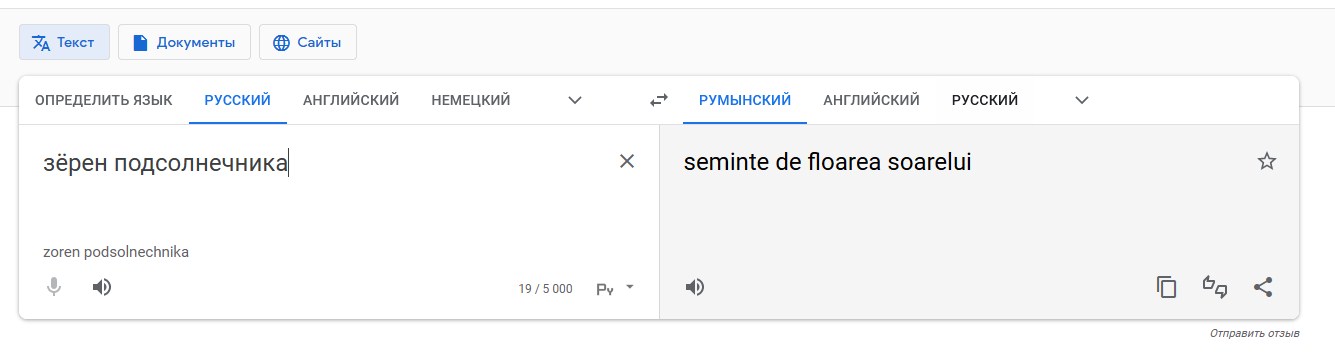Viewport: 1335px width, 361px height.
Task: Open the Документы translation mode
Action: pos(184,42)
